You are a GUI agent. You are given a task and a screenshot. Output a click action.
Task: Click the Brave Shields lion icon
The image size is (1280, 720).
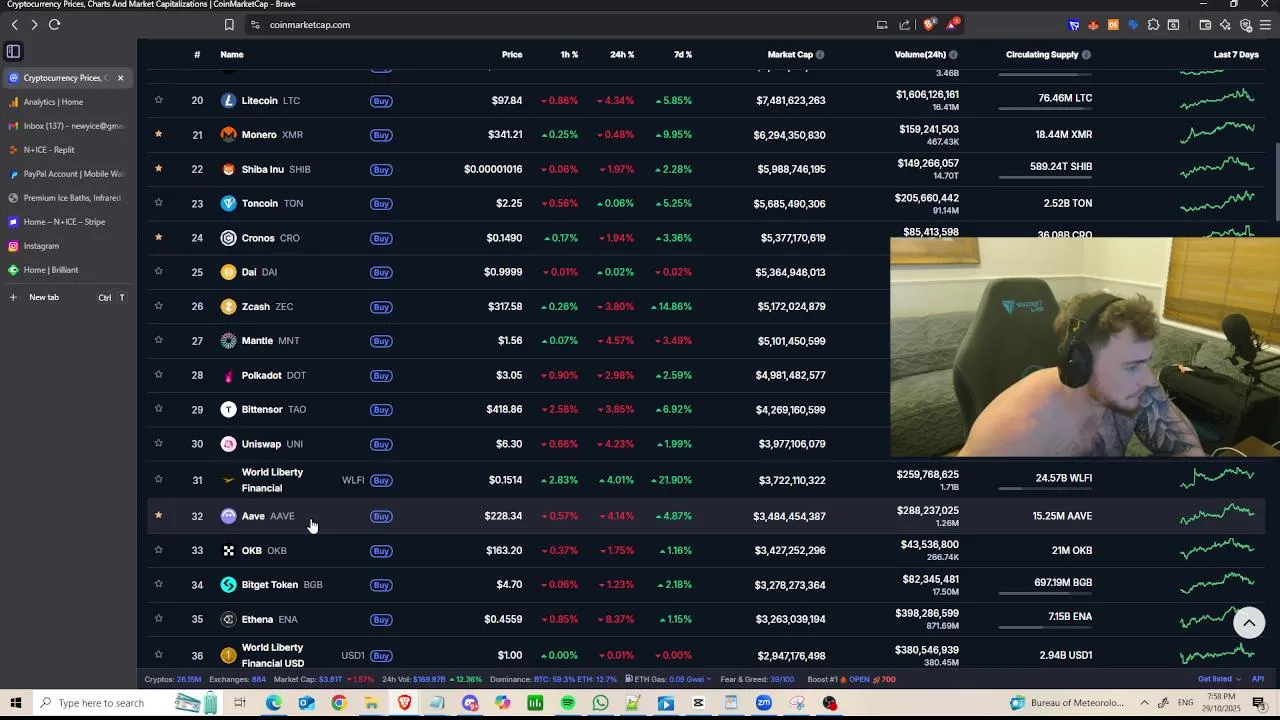tap(930, 24)
